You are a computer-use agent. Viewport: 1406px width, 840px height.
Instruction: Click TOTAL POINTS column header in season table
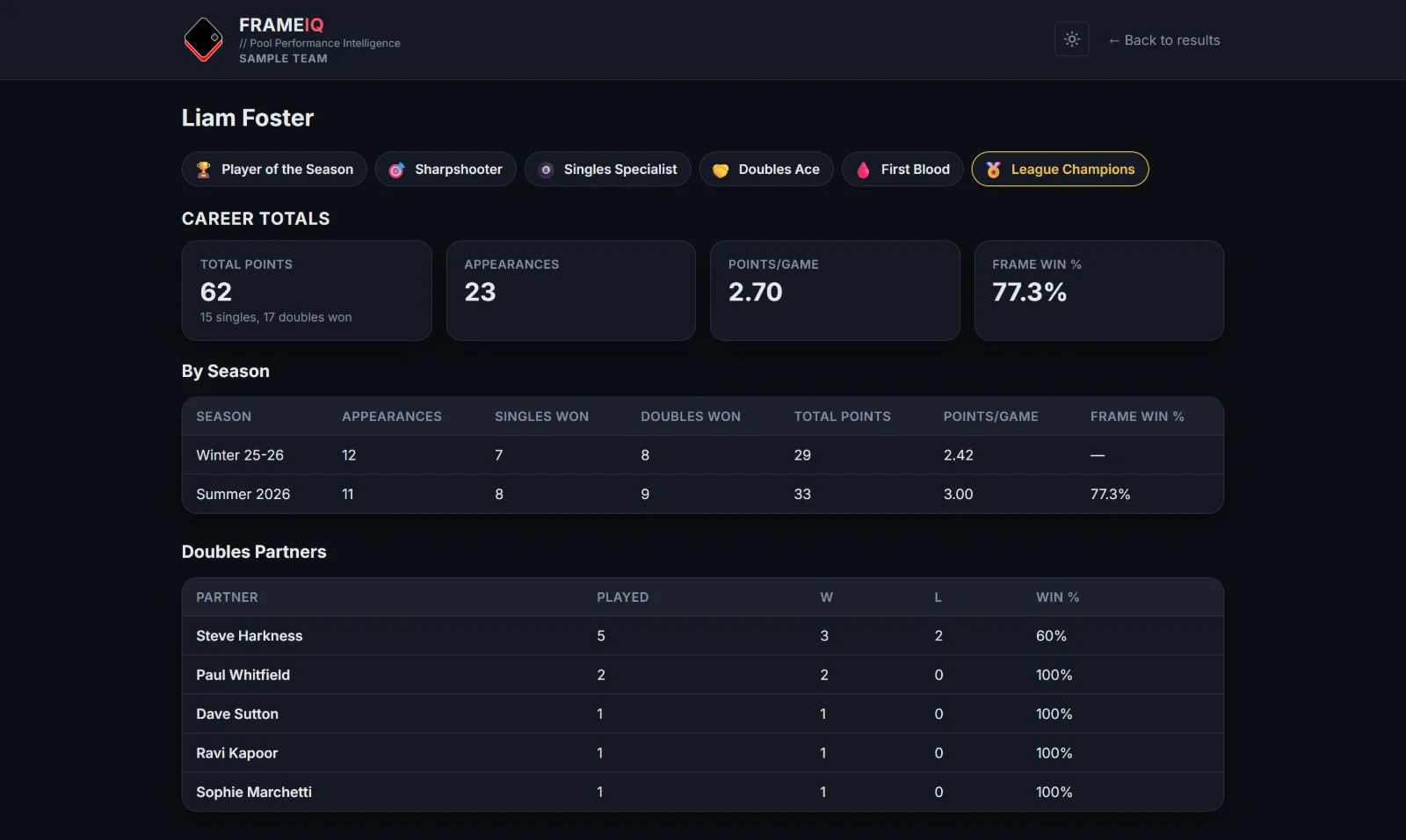(x=843, y=416)
